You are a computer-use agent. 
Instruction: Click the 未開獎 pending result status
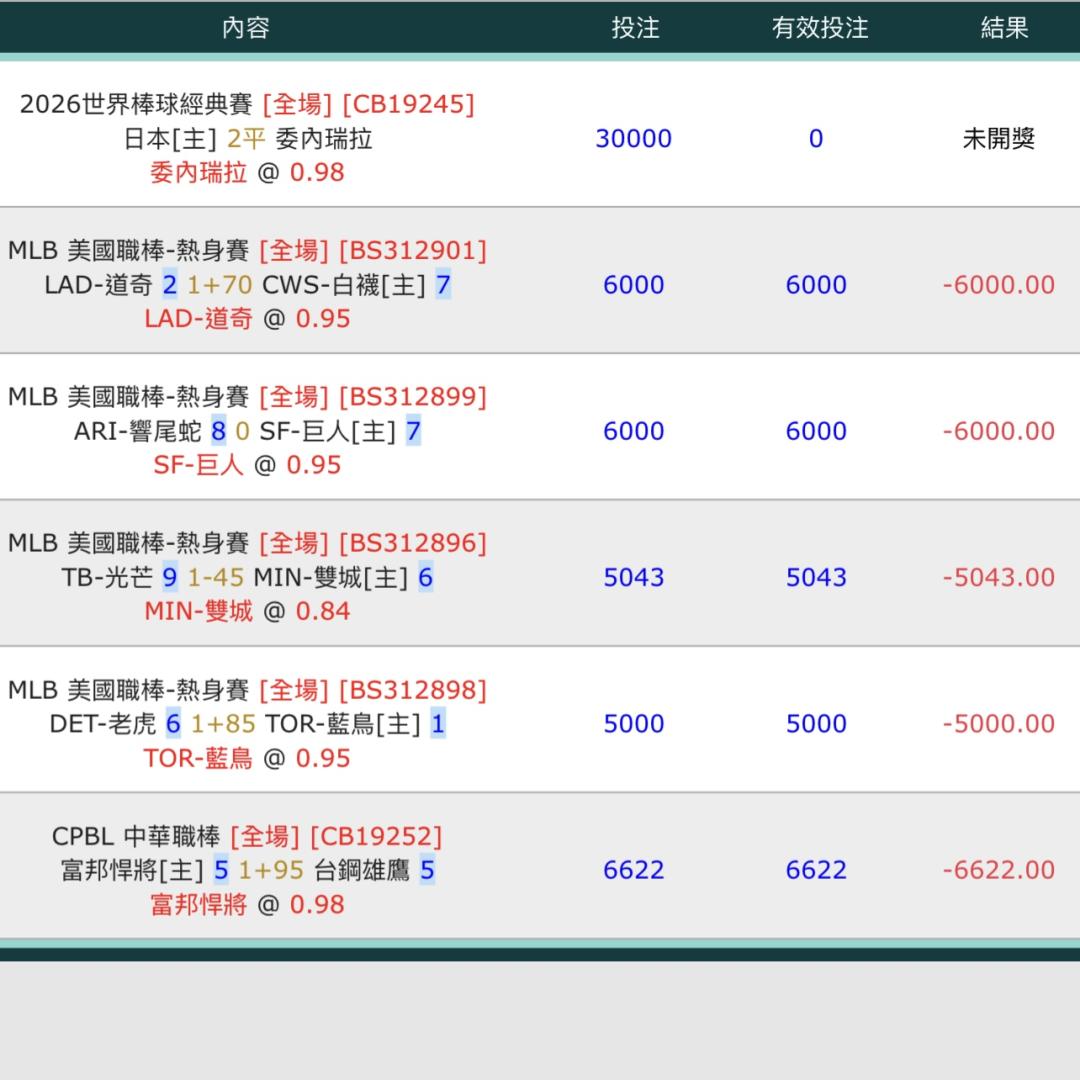point(998,139)
